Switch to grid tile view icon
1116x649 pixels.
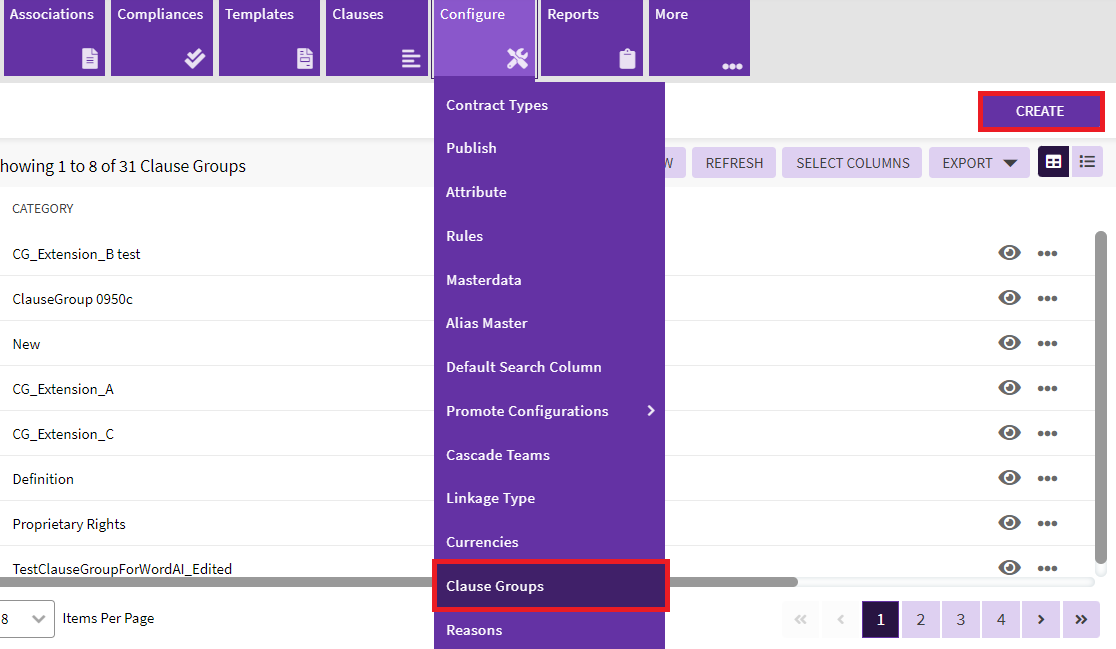coord(1053,162)
